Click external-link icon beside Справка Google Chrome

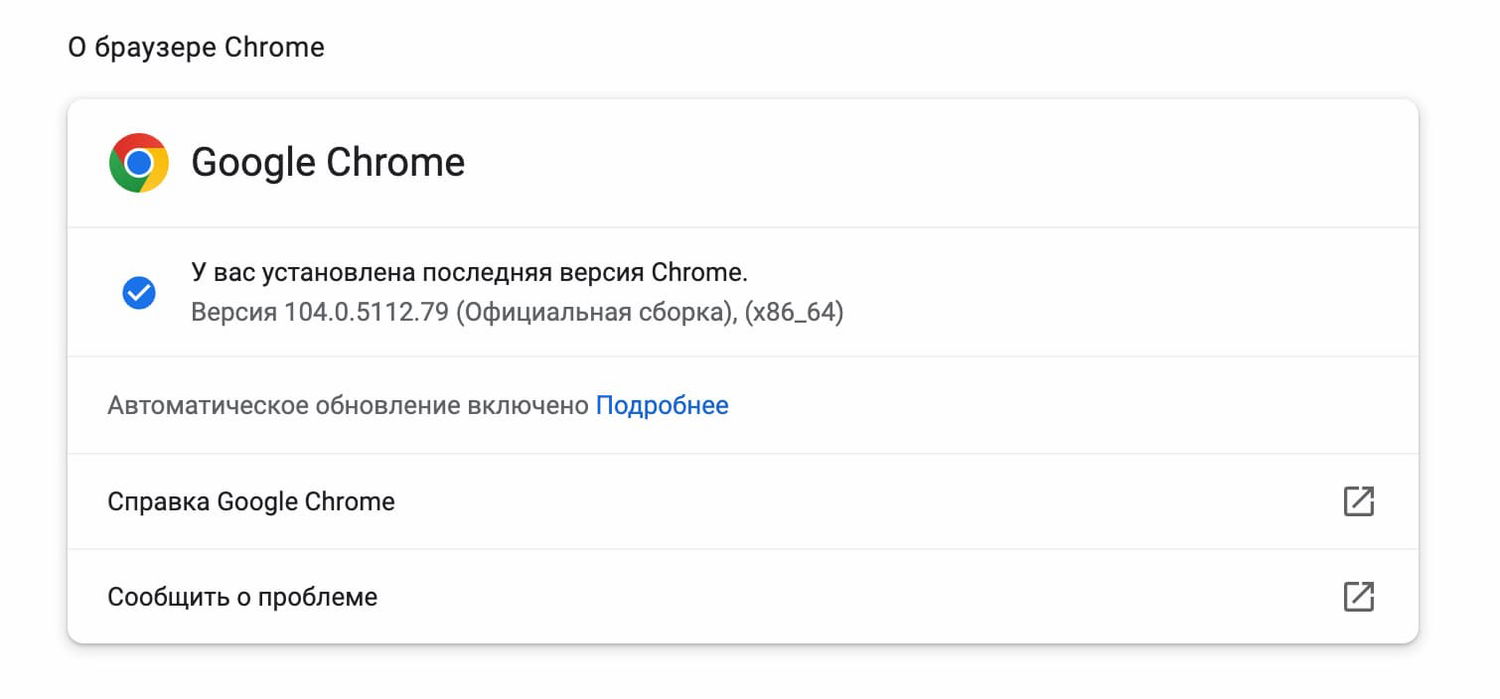point(1358,501)
